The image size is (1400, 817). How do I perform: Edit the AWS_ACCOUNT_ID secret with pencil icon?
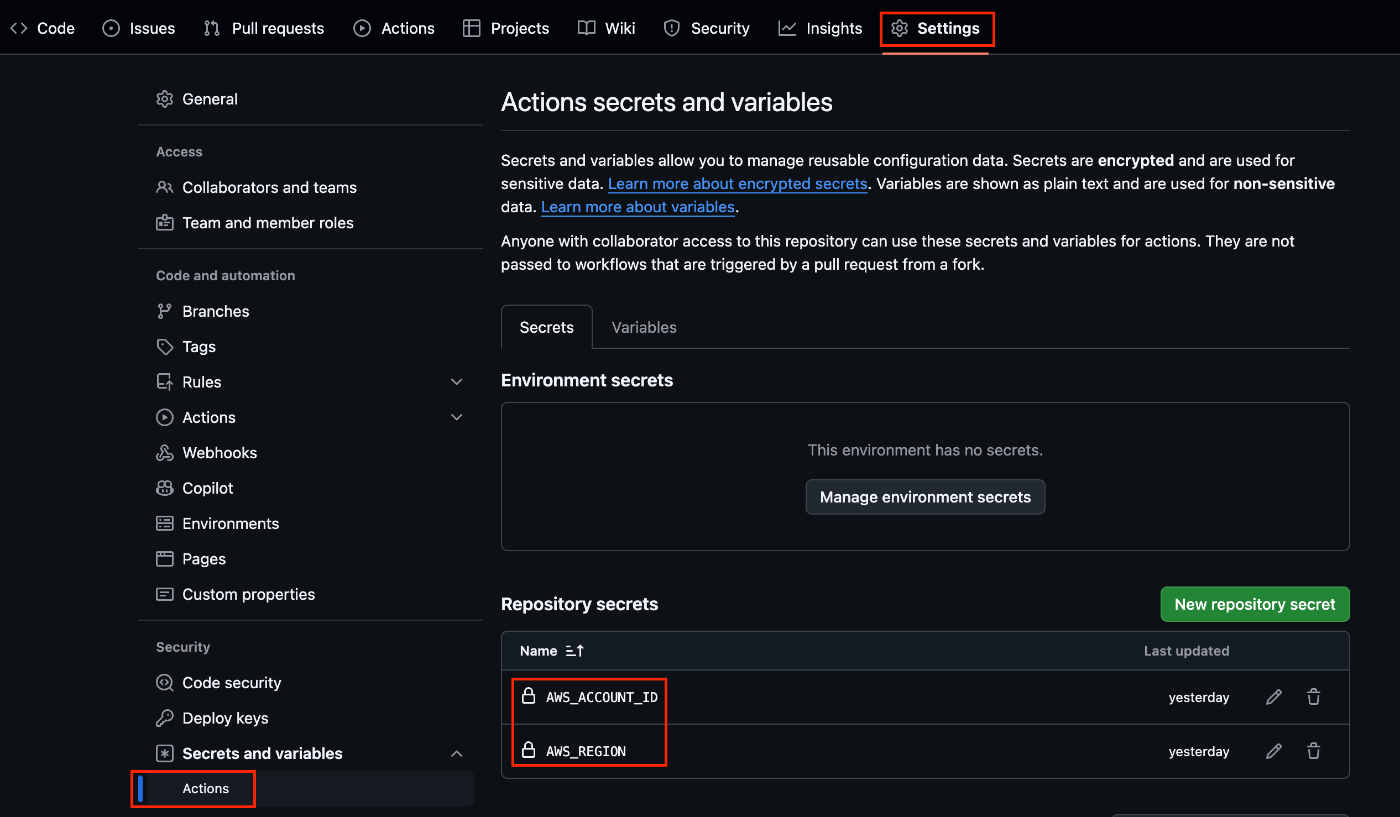[1274, 697]
